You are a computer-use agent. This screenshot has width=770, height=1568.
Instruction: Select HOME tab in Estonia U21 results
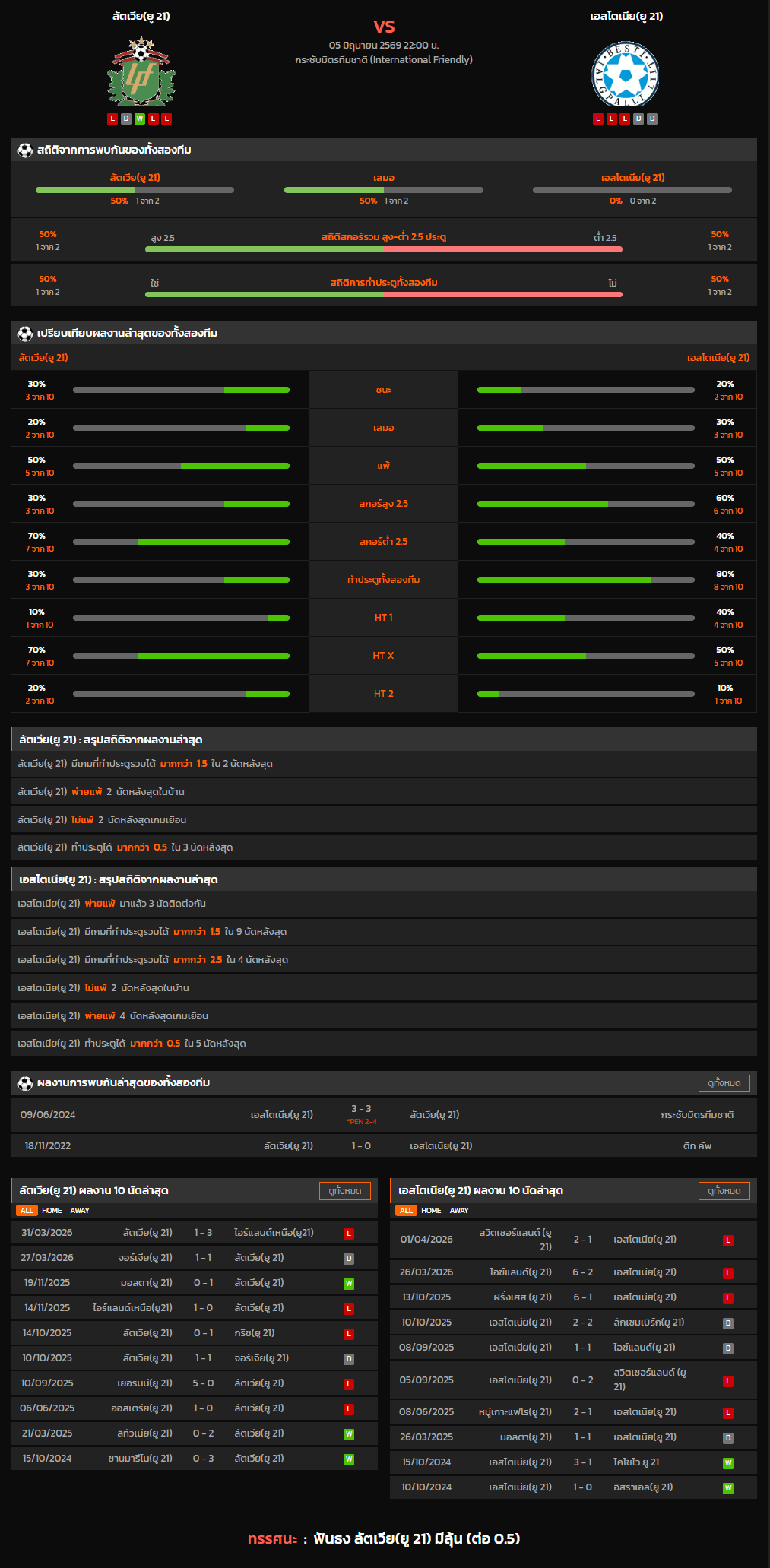pyautogui.click(x=431, y=1210)
